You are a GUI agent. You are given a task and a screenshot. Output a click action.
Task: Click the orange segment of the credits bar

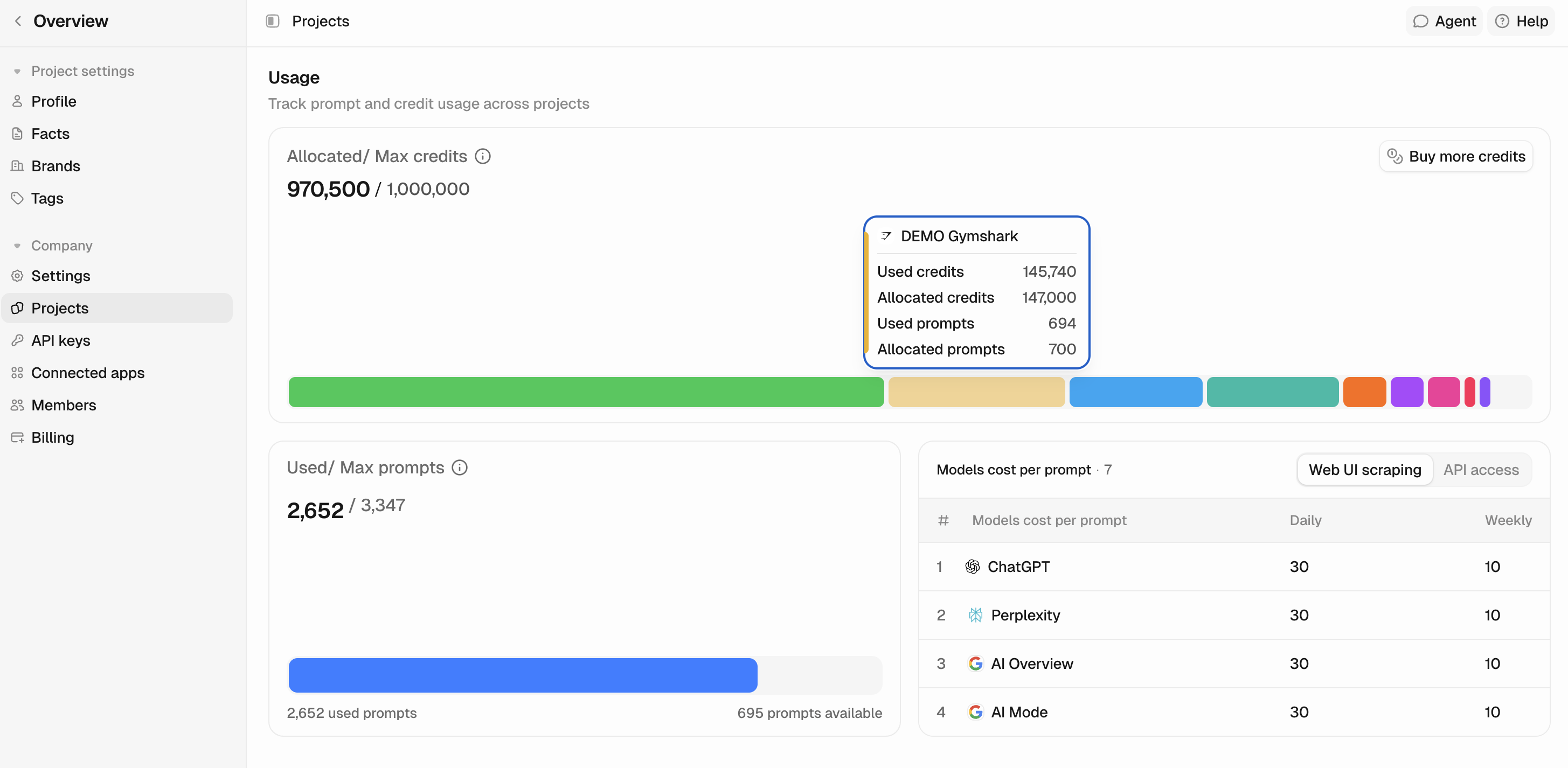tap(1365, 392)
